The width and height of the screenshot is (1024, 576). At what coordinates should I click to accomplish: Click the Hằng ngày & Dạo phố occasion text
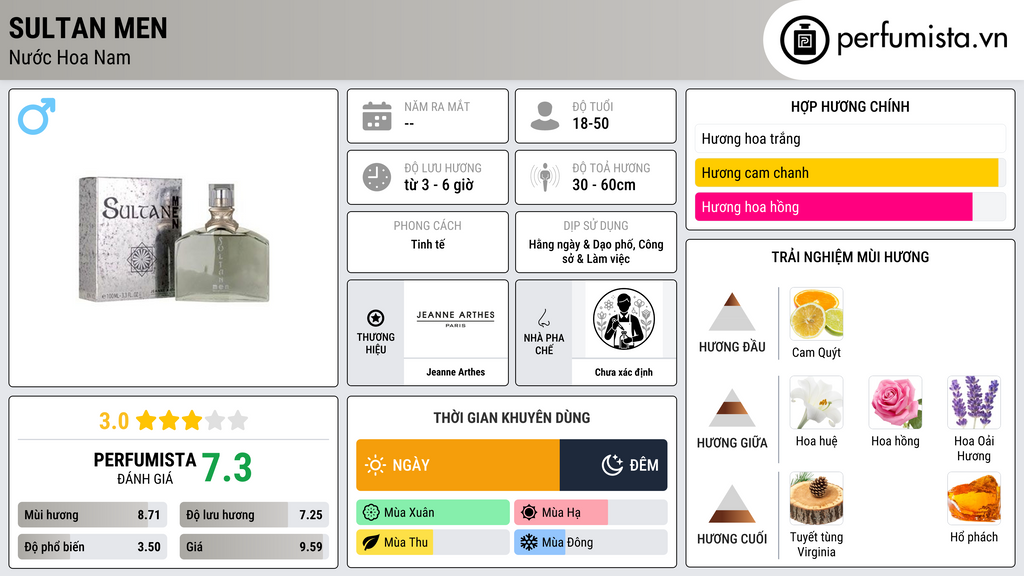pyautogui.click(x=596, y=251)
